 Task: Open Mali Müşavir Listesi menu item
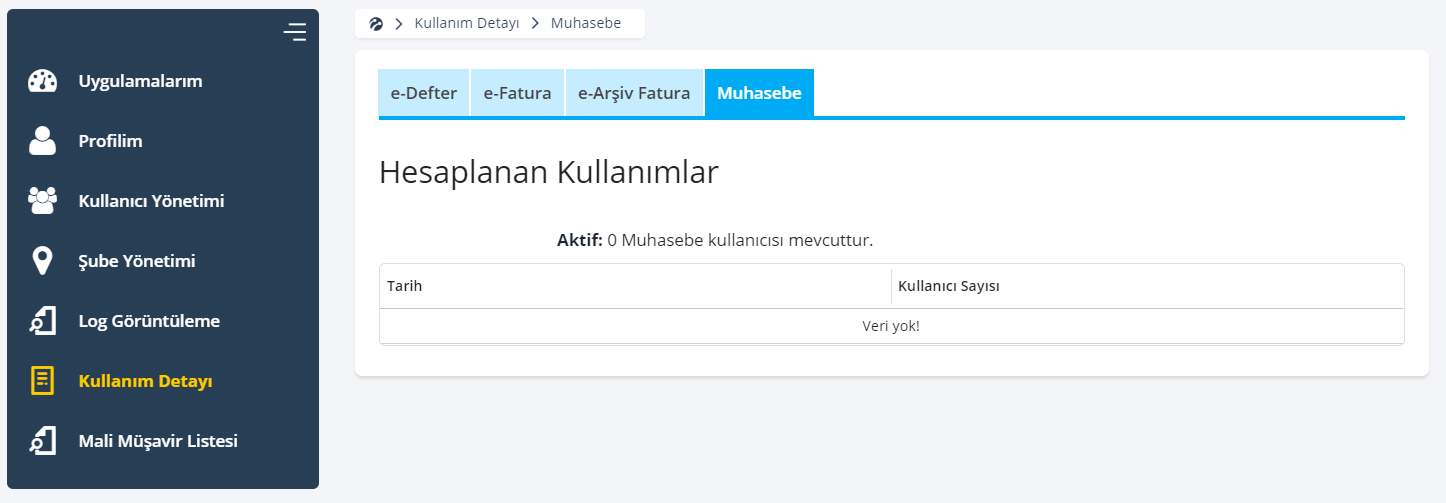tap(158, 441)
